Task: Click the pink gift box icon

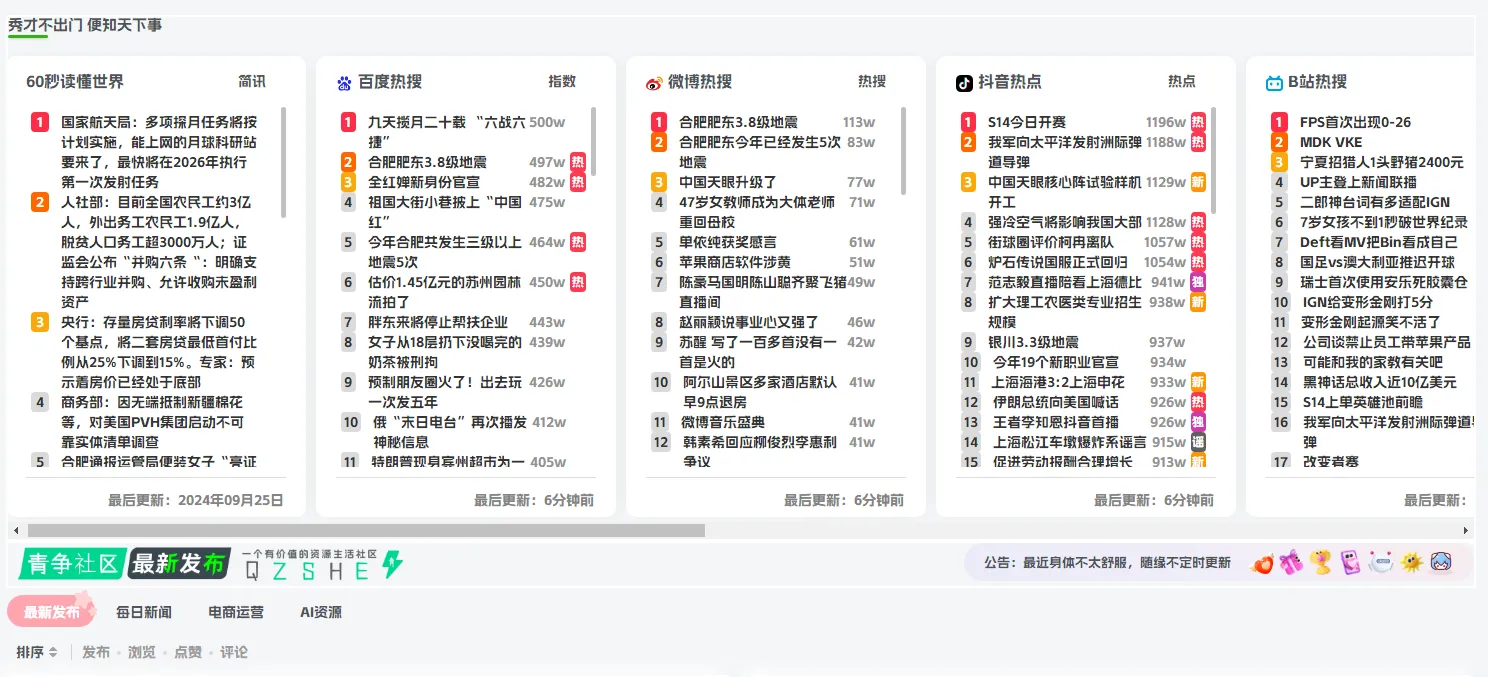Action: pos(1292,563)
